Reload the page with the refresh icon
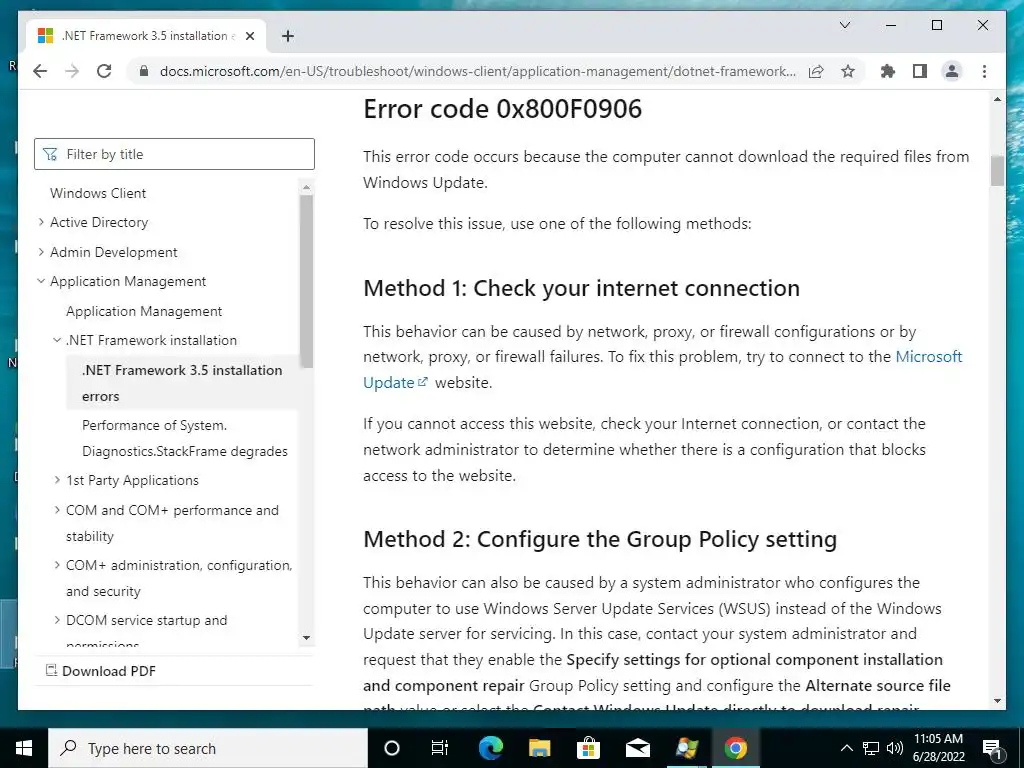This screenshot has height=768, width=1024. point(104,71)
